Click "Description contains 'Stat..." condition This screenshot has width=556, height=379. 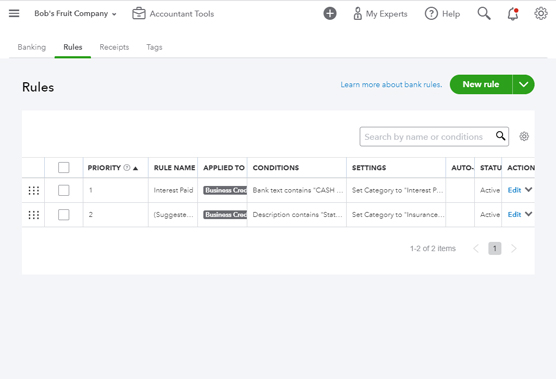[x=298, y=214]
